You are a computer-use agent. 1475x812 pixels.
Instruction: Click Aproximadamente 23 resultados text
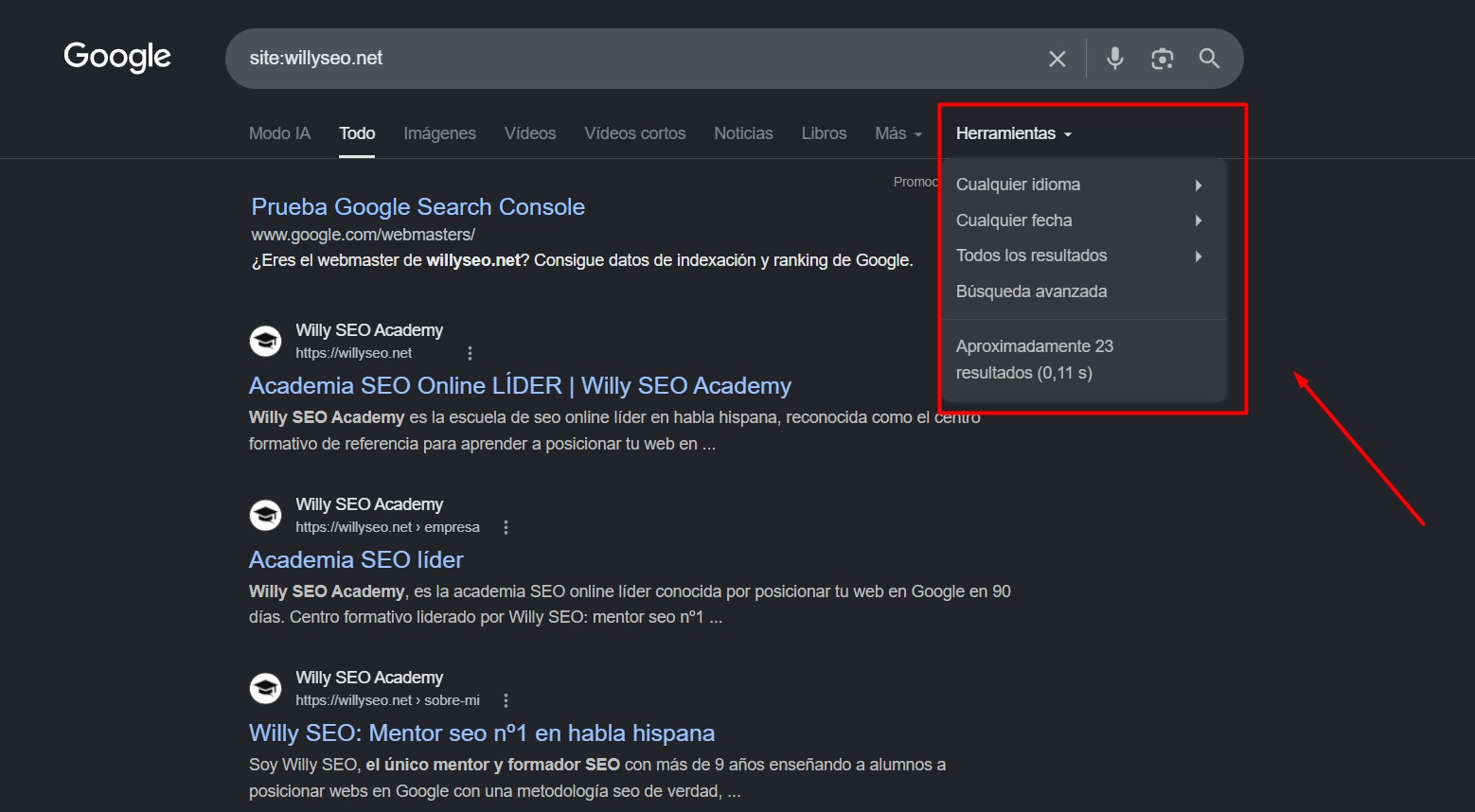pyautogui.click(x=1035, y=360)
